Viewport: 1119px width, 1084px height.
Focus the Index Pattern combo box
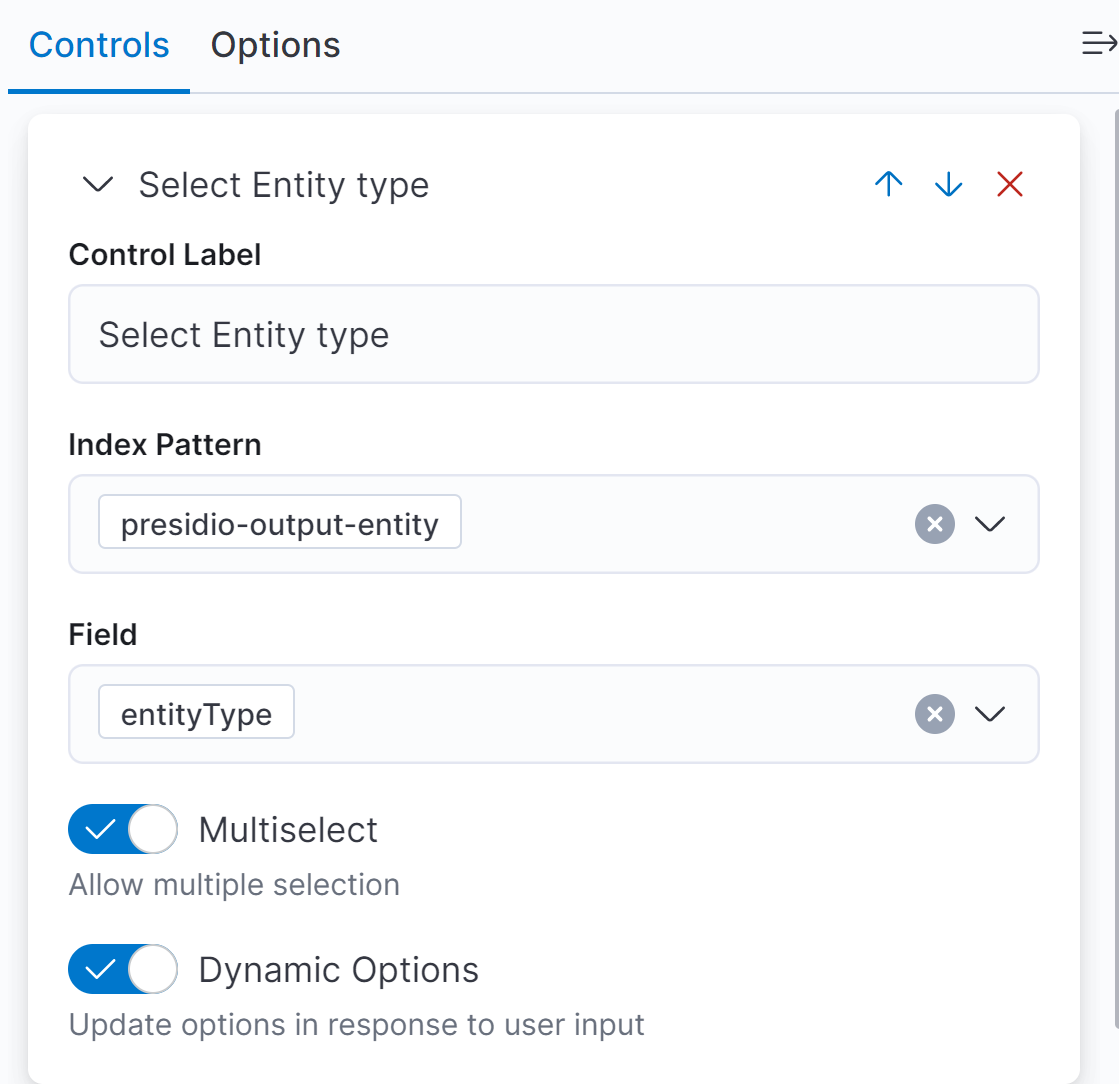point(650,524)
